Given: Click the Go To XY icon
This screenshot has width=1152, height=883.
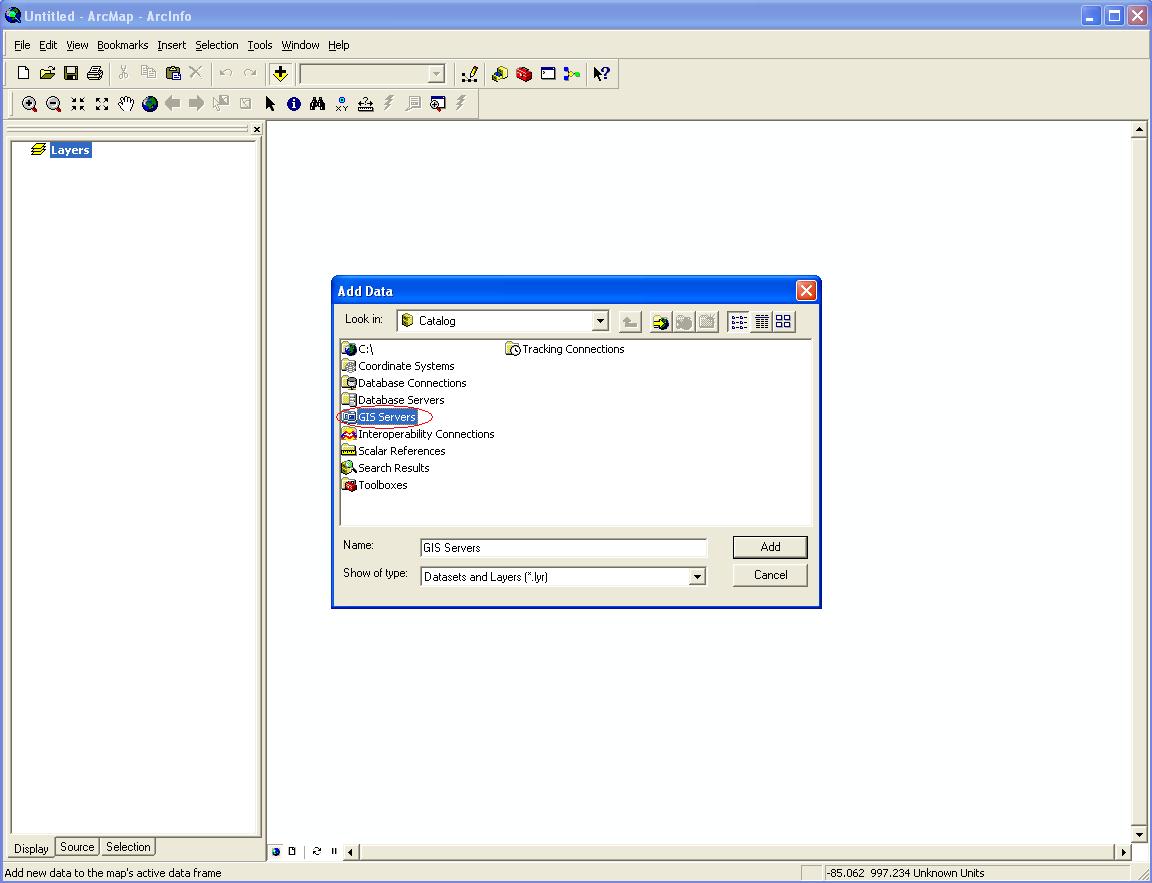Looking at the screenshot, I should [x=342, y=104].
